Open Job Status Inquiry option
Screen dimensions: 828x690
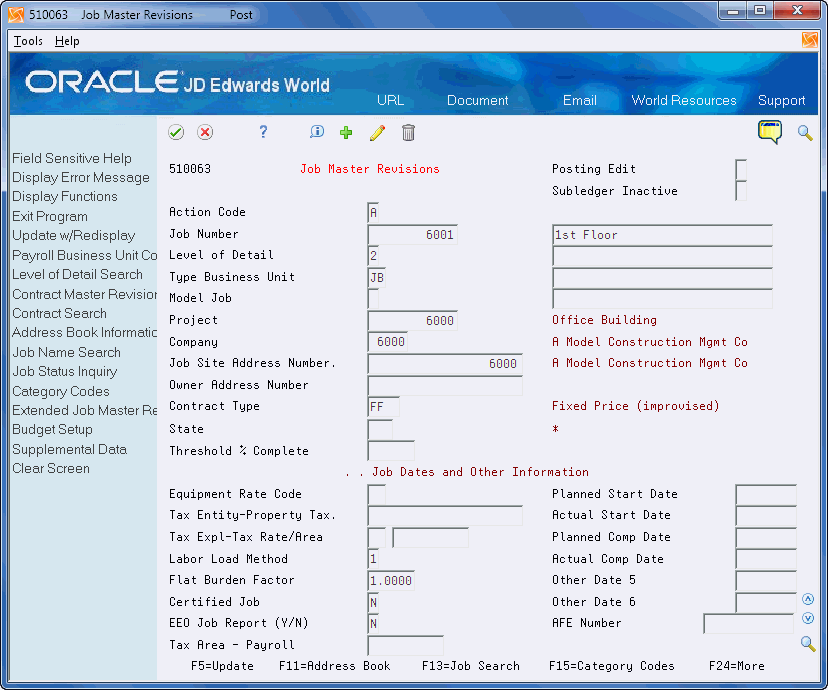[x=65, y=372]
